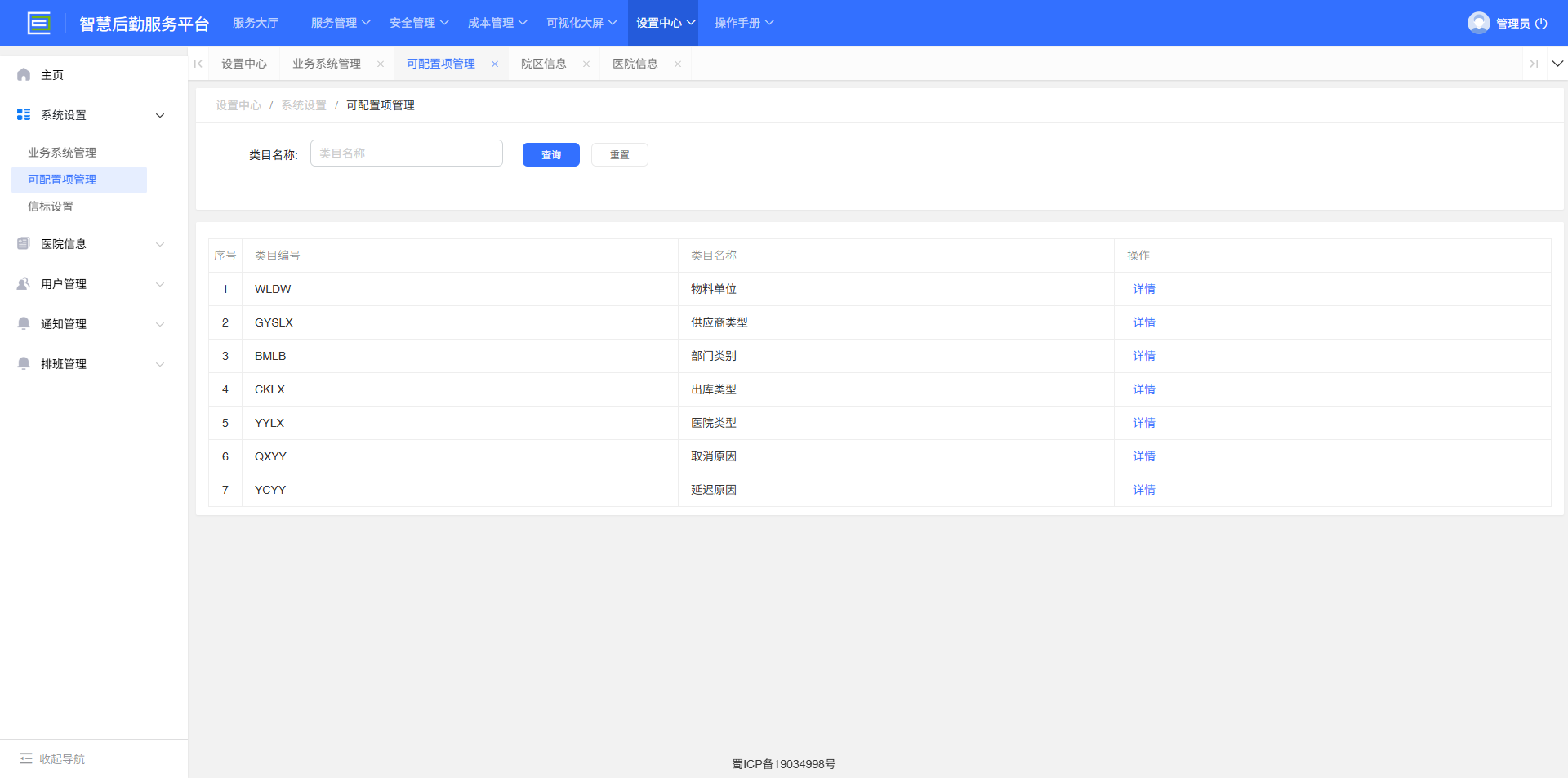This screenshot has height=778, width=1568.
Task: Close the 业务系统管理 tab
Action: [381, 64]
